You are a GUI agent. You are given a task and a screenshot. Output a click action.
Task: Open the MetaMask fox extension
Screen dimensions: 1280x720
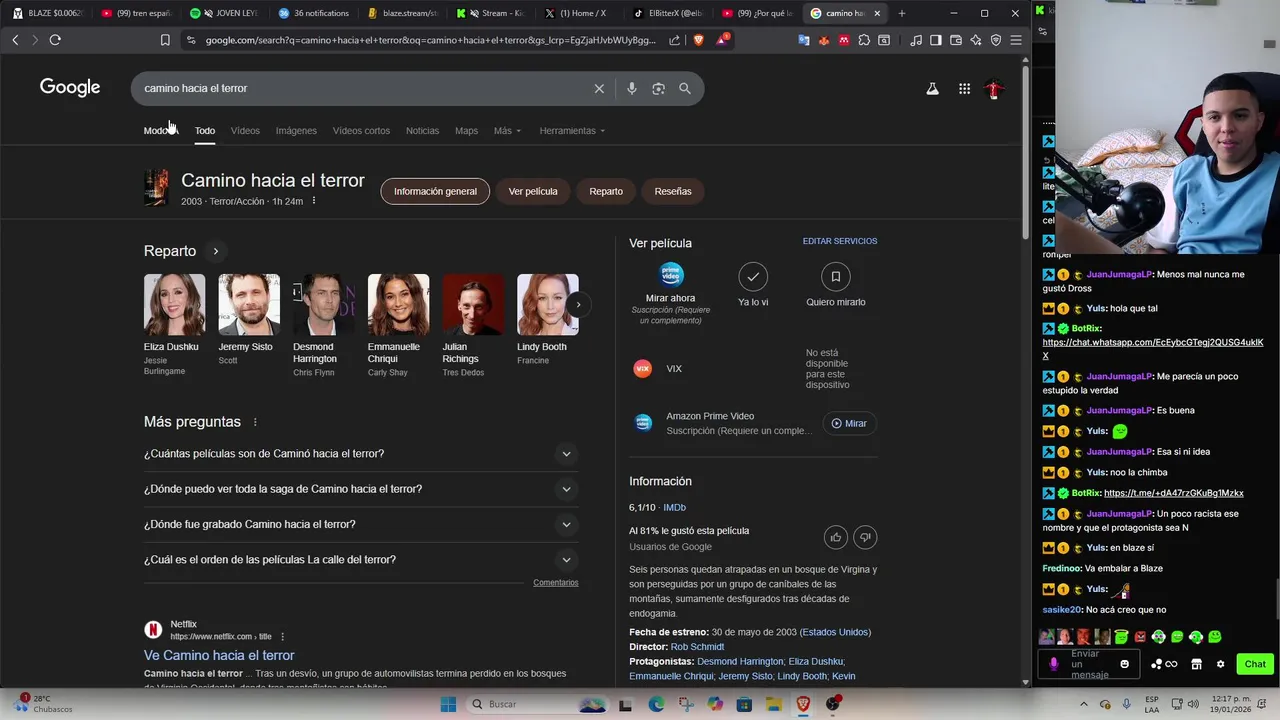824,40
